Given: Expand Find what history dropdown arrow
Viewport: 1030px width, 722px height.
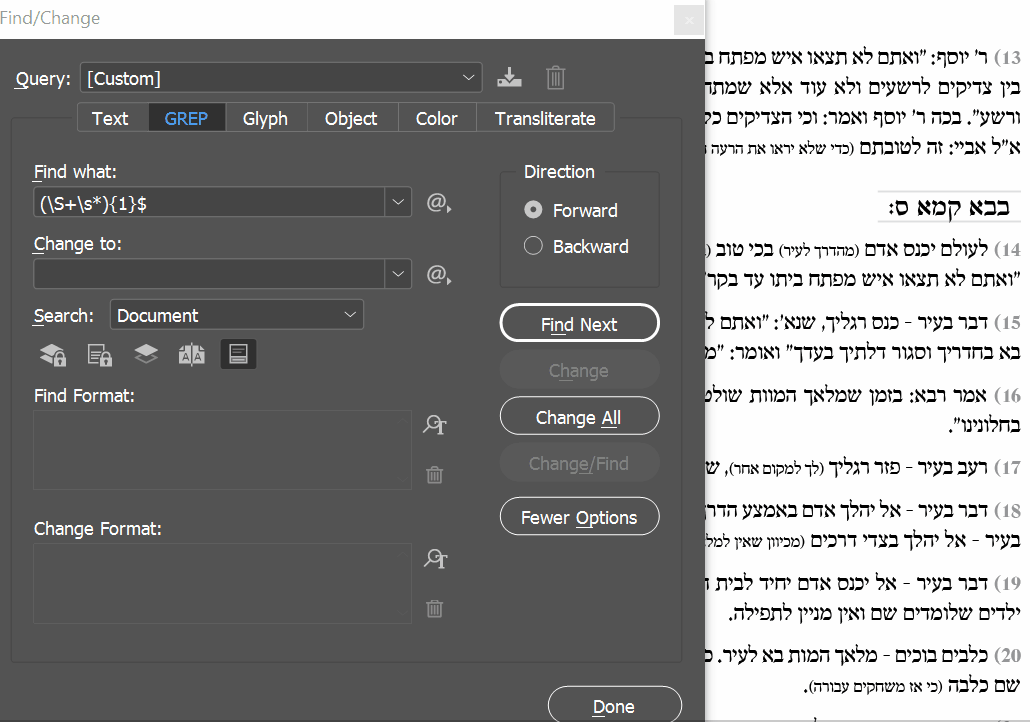Looking at the screenshot, I should tap(398, 202).
